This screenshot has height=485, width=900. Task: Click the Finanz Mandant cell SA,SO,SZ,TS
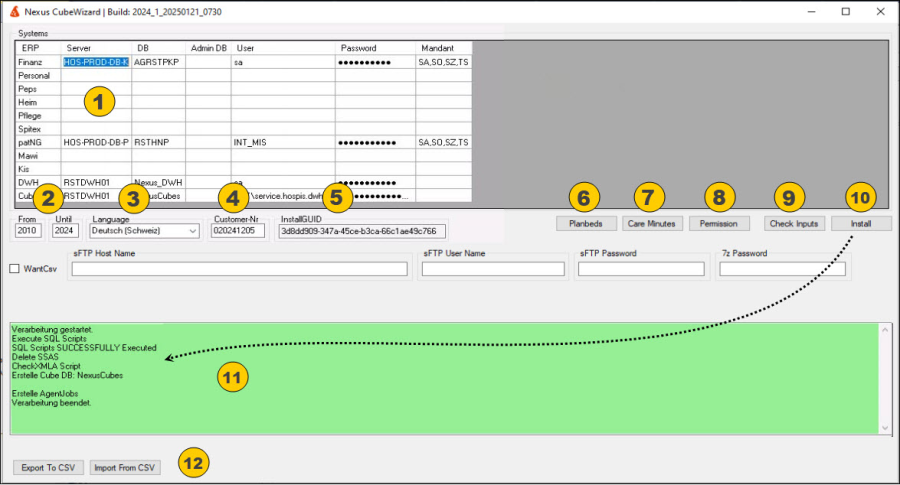tap(444, 62)
